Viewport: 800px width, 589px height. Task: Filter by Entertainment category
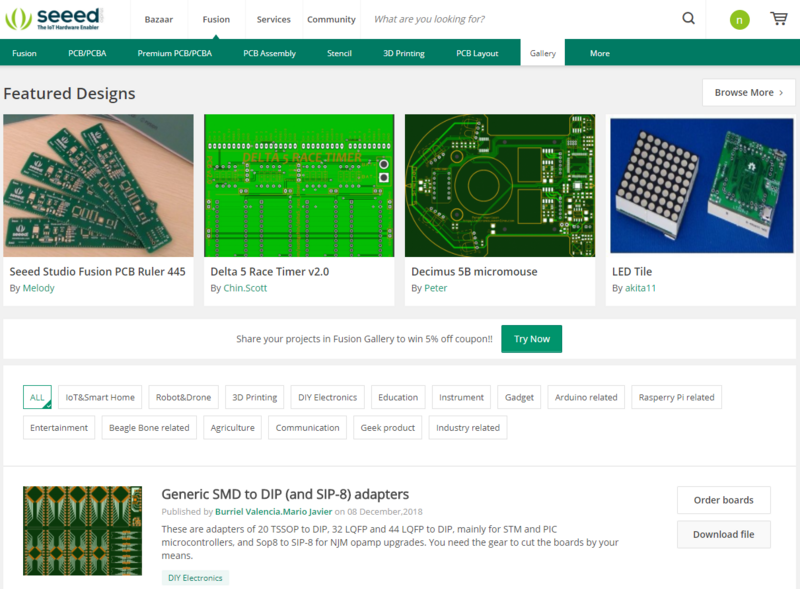pyautogui.click(x=59, y=428)
